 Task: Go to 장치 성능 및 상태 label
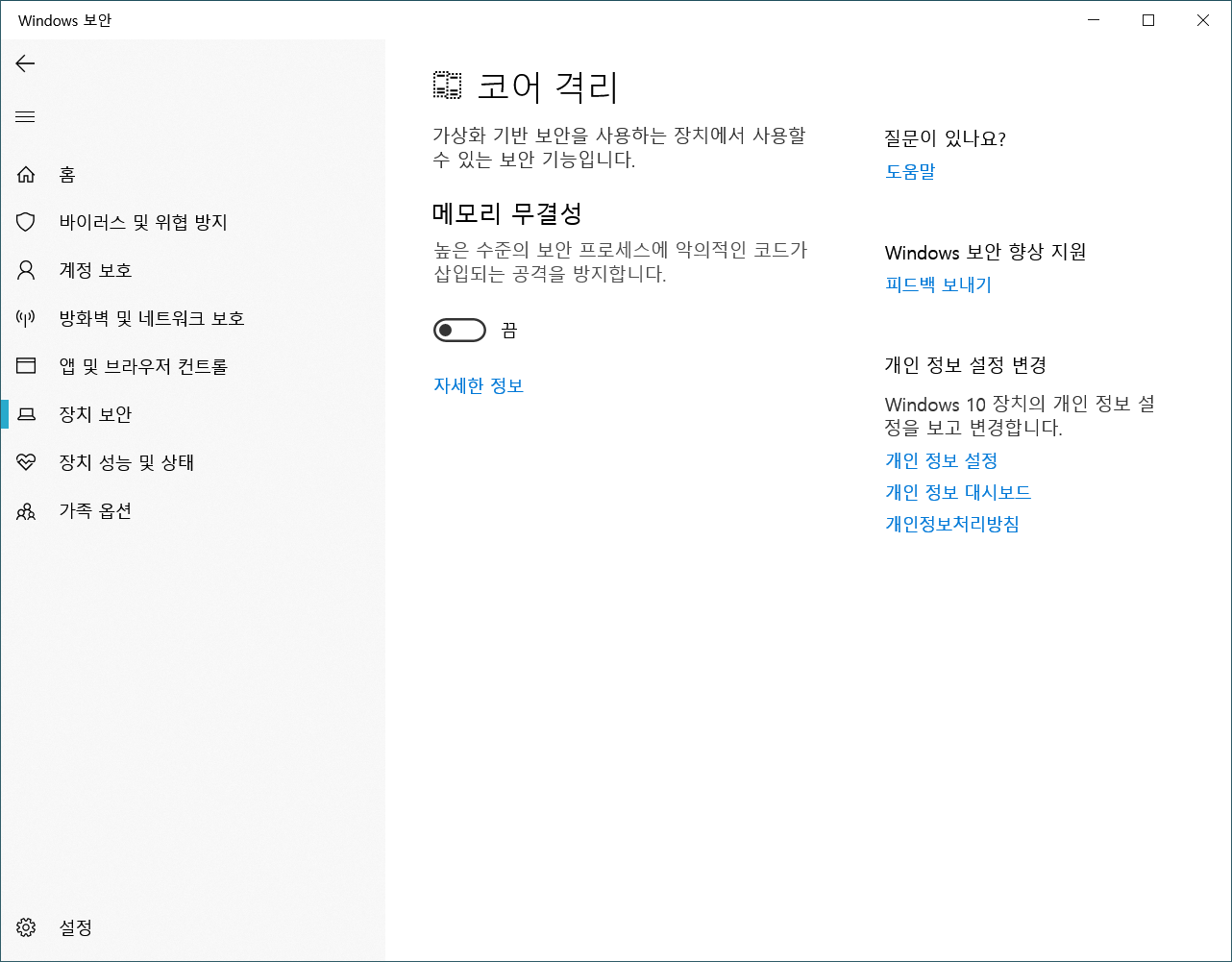127,462
